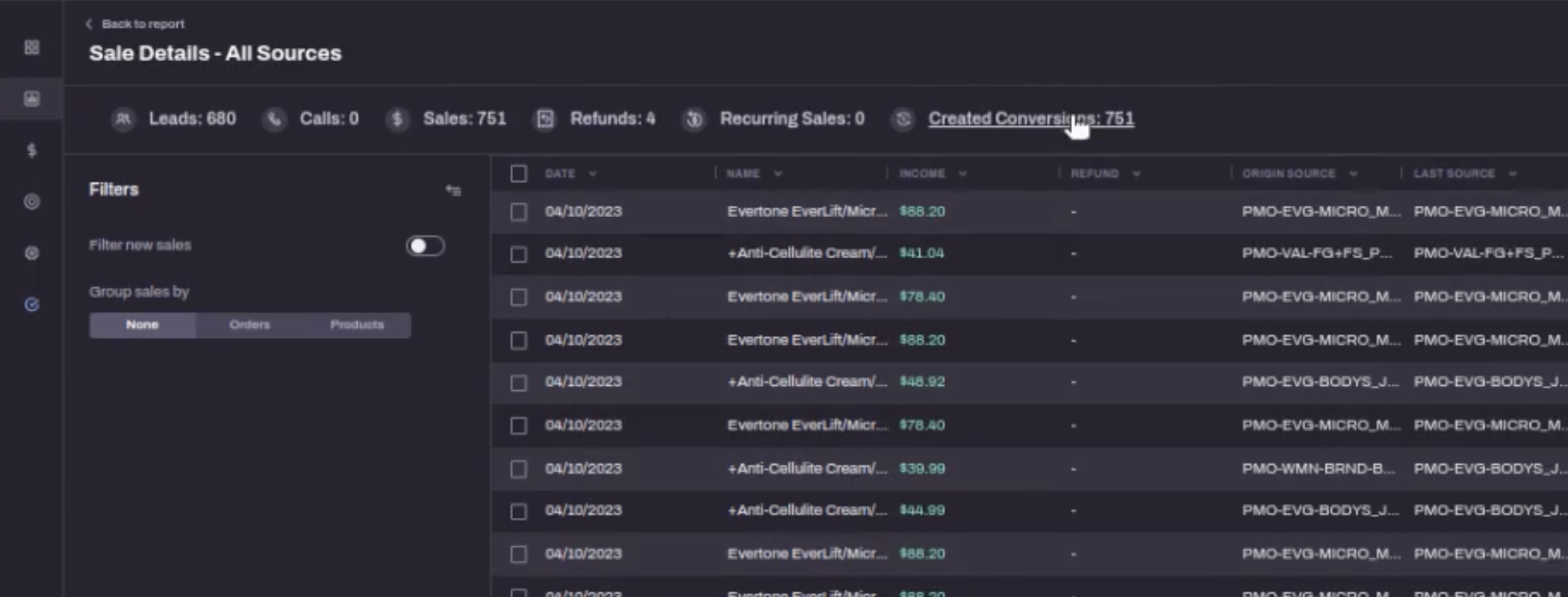Collapse the Filters panel icon
Screen dimensions: 1568x597
tap(453, 190)
